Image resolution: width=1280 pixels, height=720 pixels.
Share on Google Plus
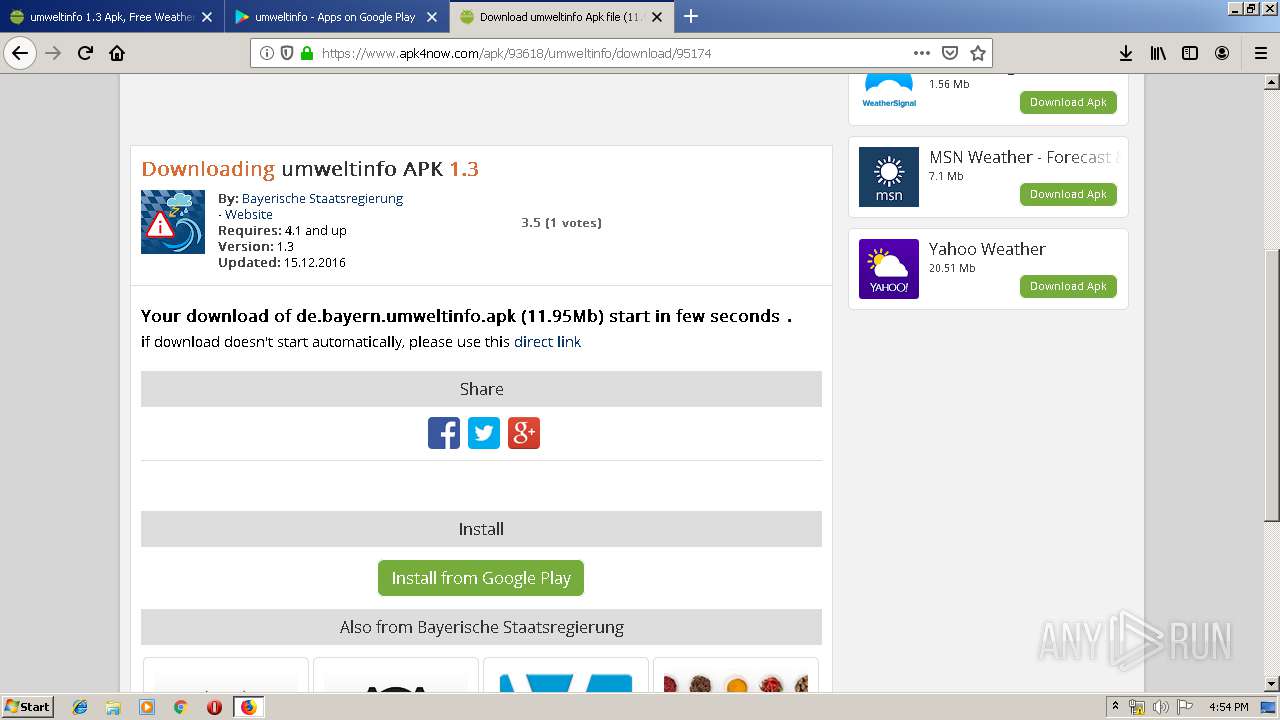tap(524, 433)
